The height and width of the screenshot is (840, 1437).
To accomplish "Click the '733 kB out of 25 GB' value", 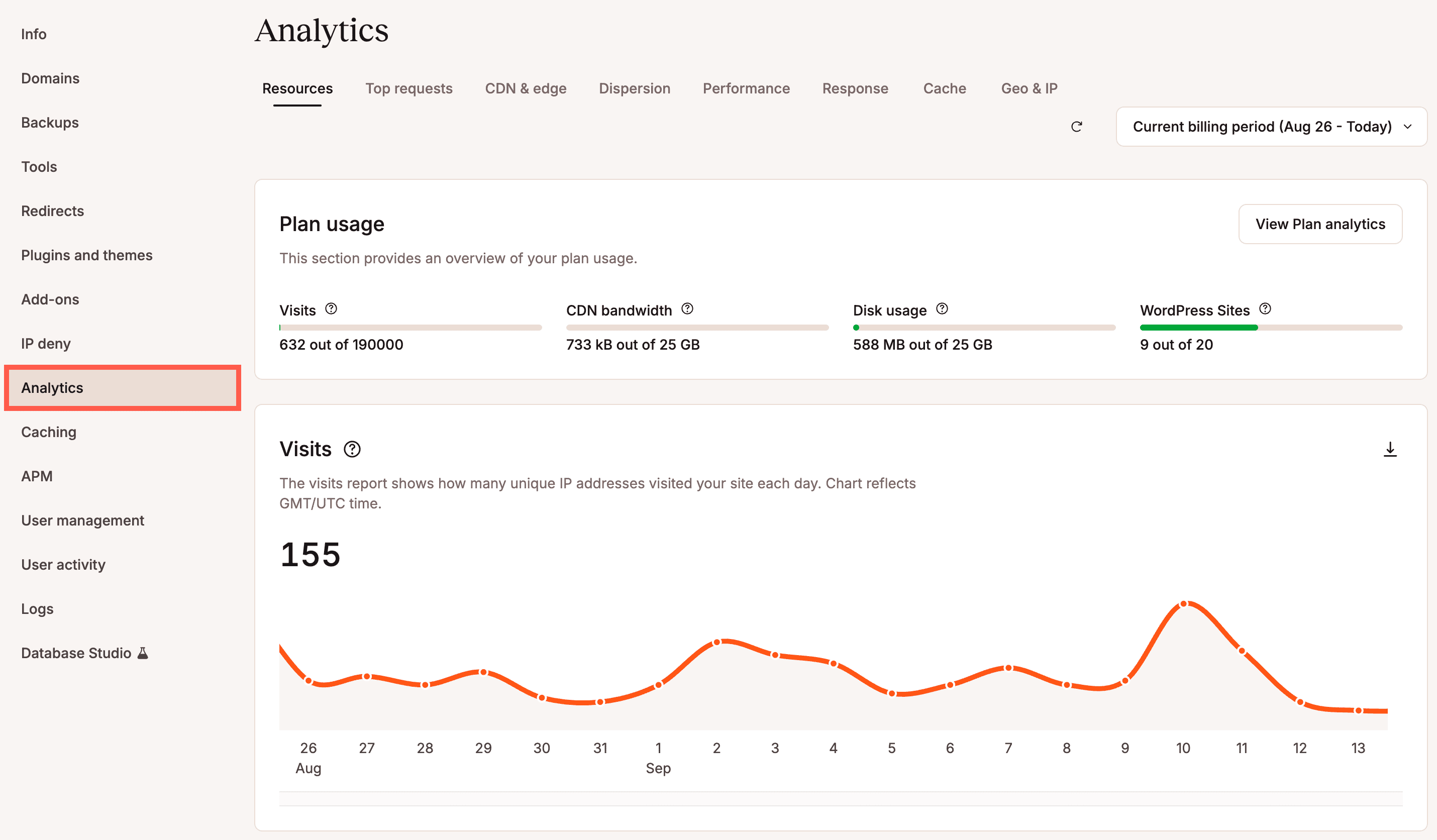I will click(633, 345).
